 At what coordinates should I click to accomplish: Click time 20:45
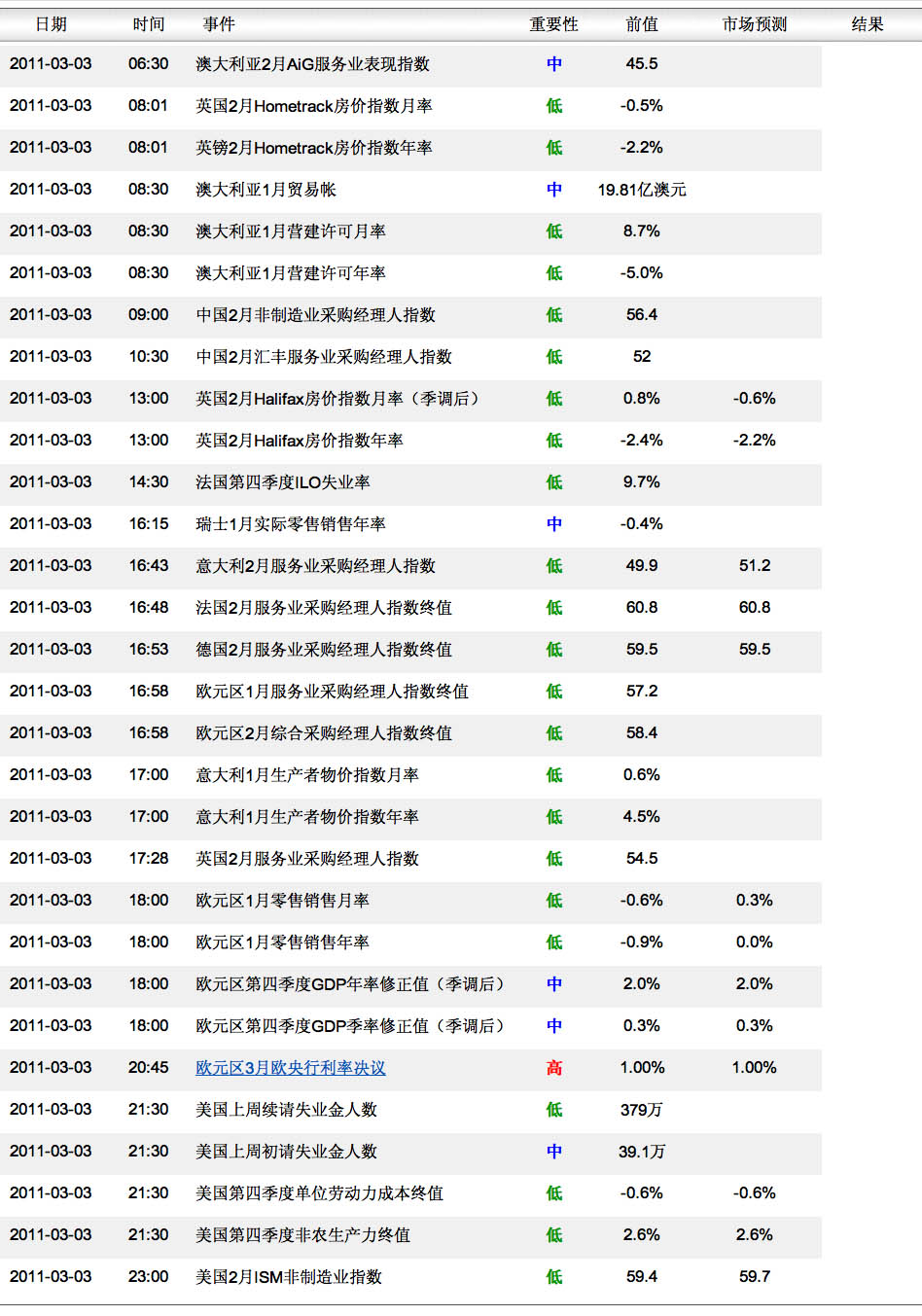point(149,1068)
